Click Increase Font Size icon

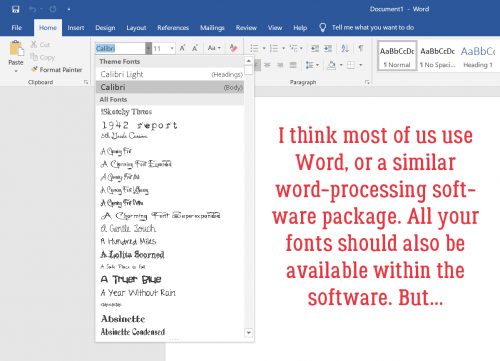182,48
